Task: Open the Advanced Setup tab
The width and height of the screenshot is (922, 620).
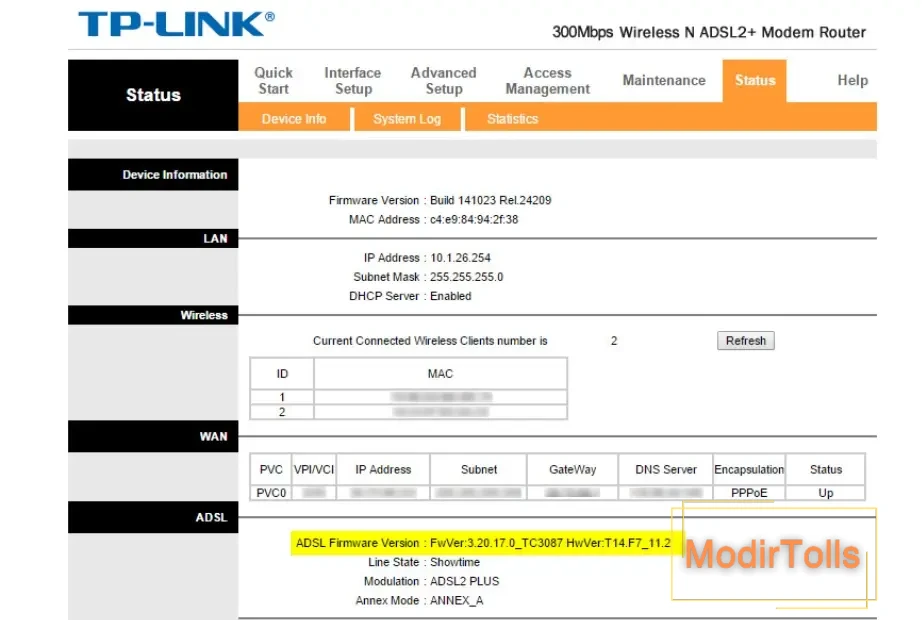Action: click(443, 81)
